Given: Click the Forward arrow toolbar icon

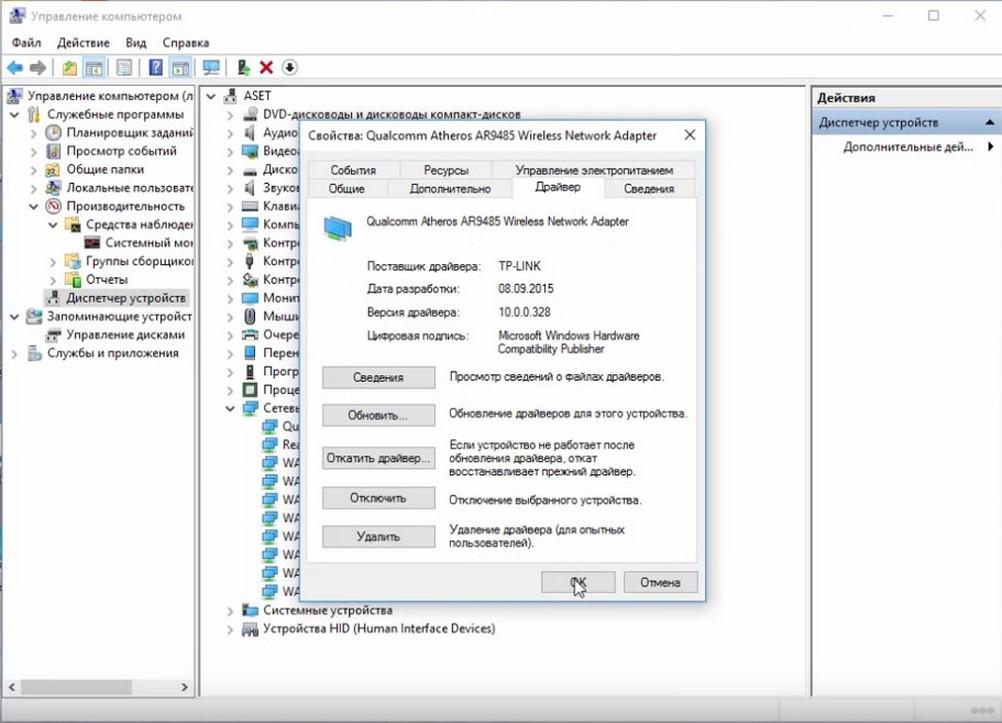Looking at the screenshot, I should pos(38,67).
